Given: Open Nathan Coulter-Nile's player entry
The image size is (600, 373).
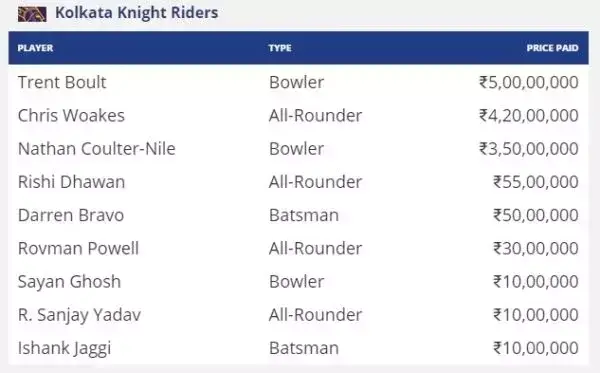Looking at the screenshot, I should coord(96,149).
